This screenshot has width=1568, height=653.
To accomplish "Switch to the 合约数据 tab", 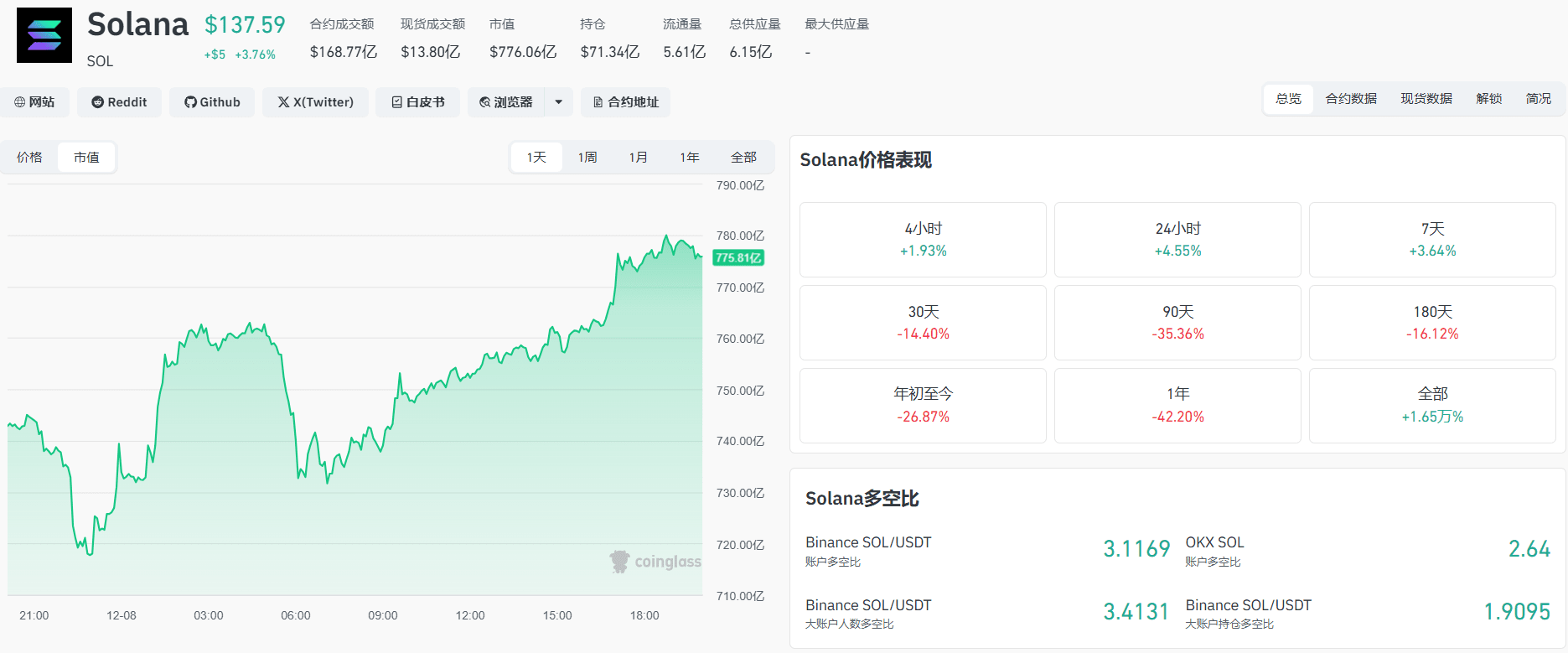I will pyautogui.click(x=1351, y=99).
